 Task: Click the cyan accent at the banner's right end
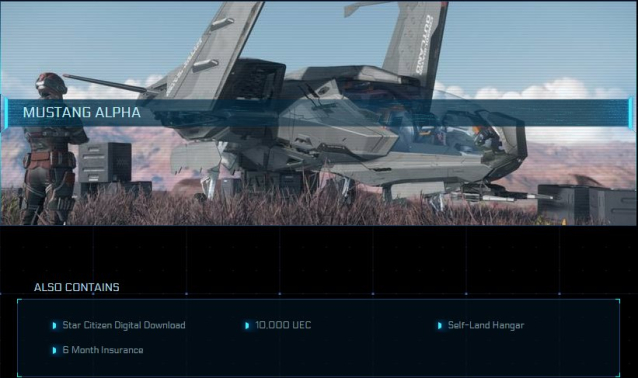pyautogui.click(x=631, y=113)
